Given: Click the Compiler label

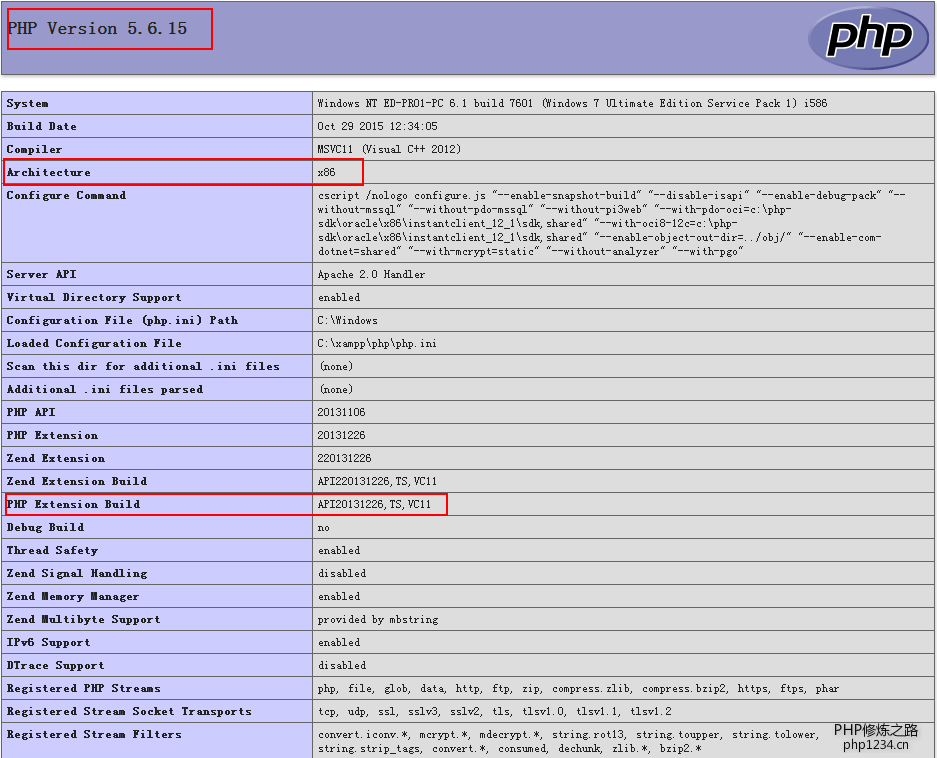Looking at the screenshot, I should pyautogui.click(x=34, y=149).
